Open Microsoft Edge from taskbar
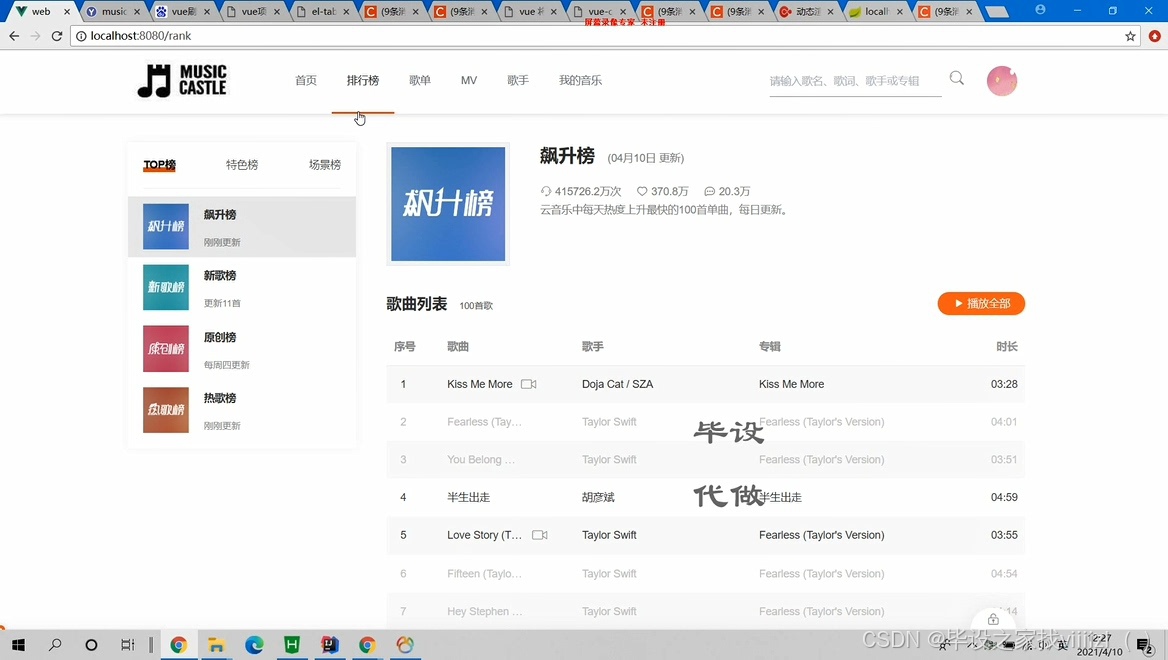 254,645
